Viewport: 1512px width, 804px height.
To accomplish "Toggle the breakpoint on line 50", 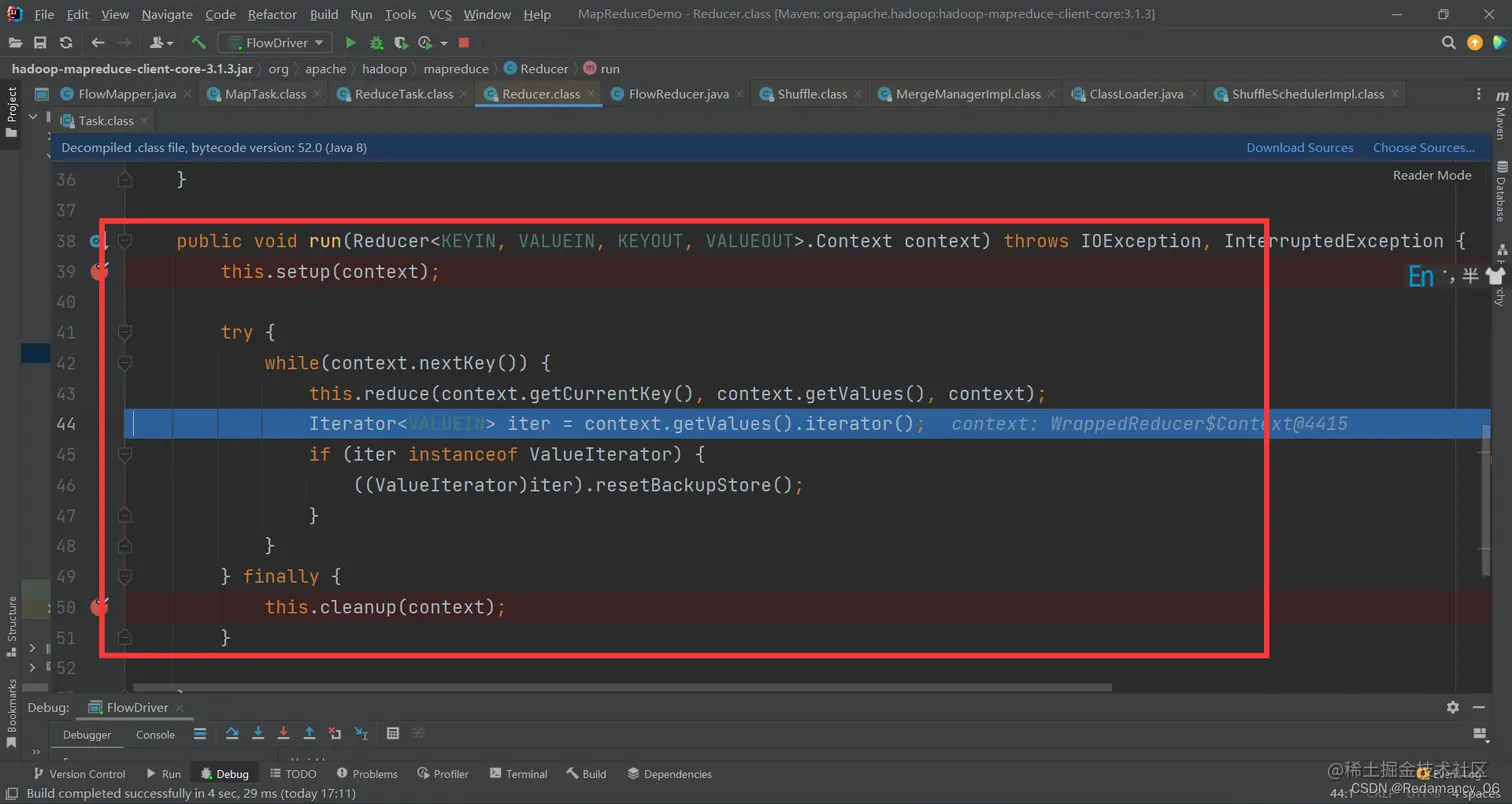I will 99,607.
